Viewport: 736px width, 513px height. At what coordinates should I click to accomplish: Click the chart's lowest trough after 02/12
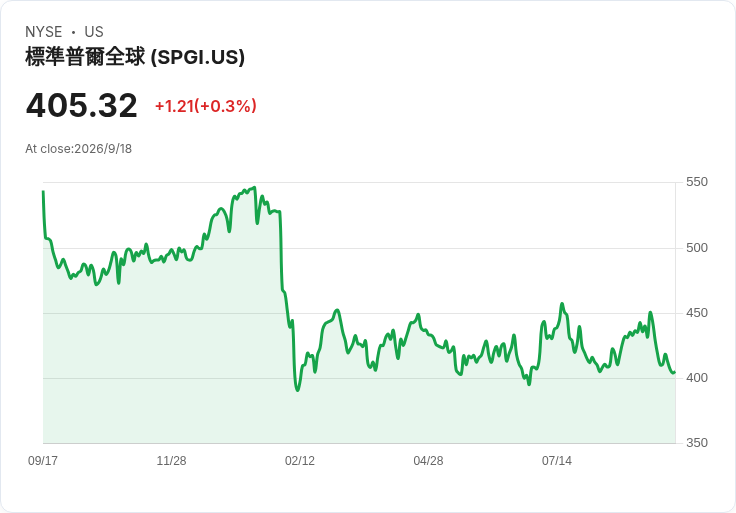click(x=298, y=390)
